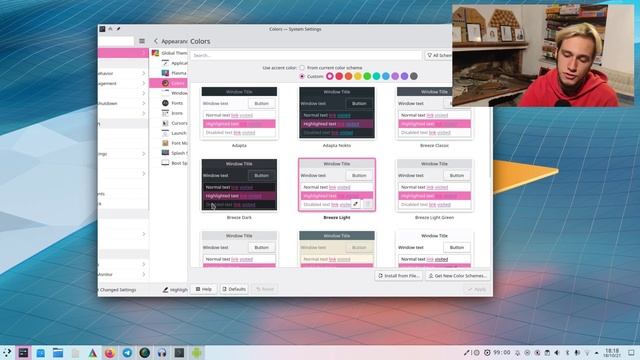Expand the highlighted pink Appearance row
The height and width of the screenshot is (360, 640).
click(x=123, y=53)
